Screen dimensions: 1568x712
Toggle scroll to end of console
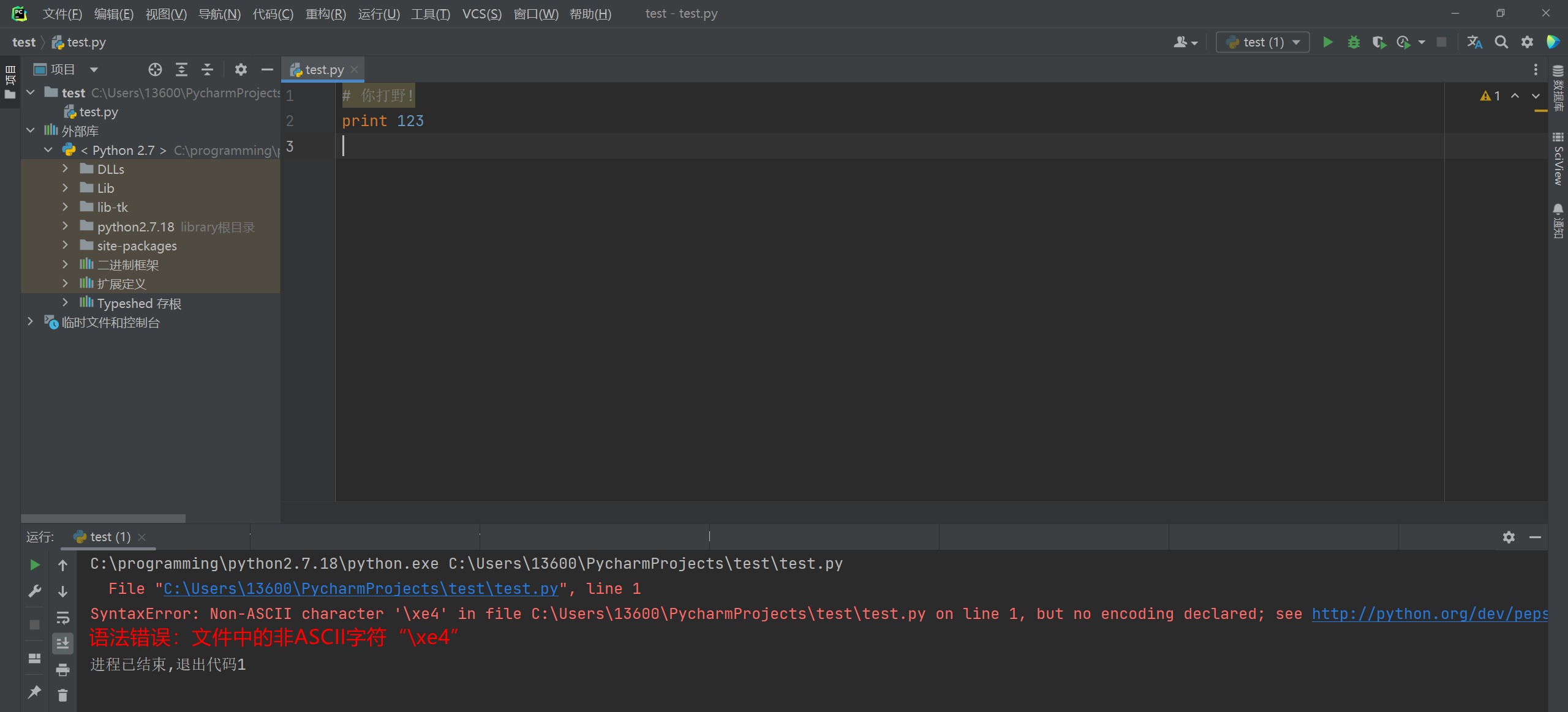62,643
